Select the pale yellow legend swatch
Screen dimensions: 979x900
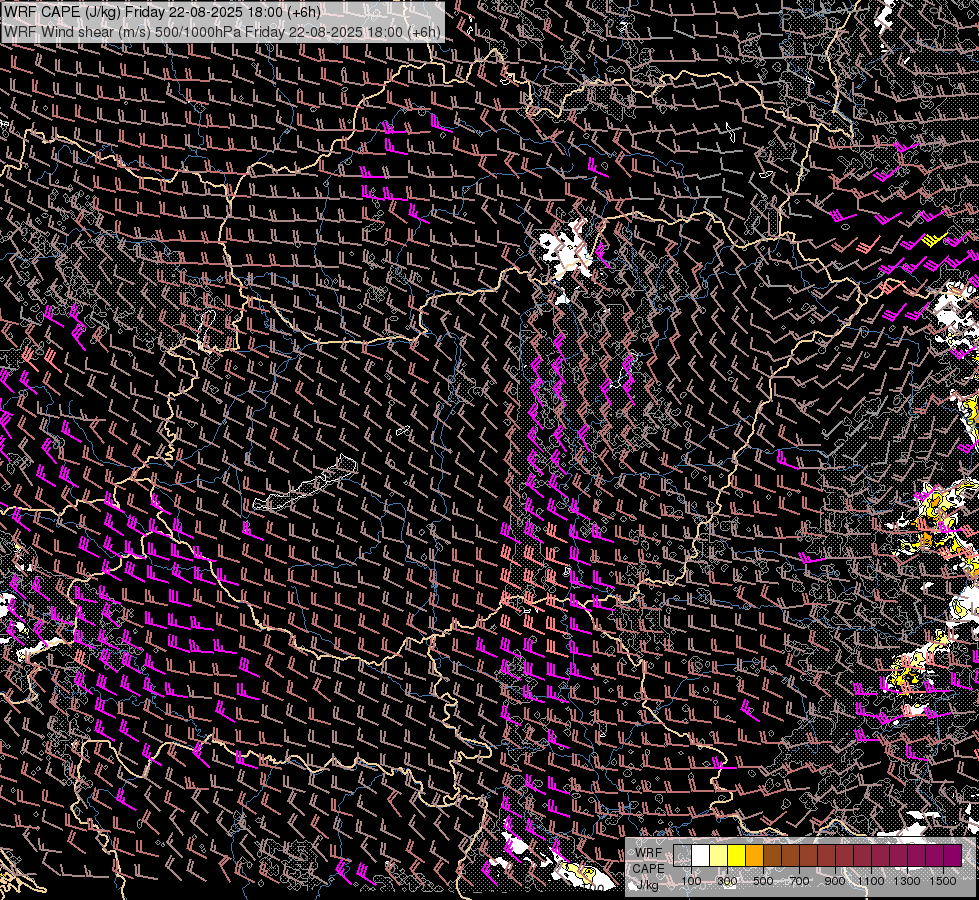719,855
